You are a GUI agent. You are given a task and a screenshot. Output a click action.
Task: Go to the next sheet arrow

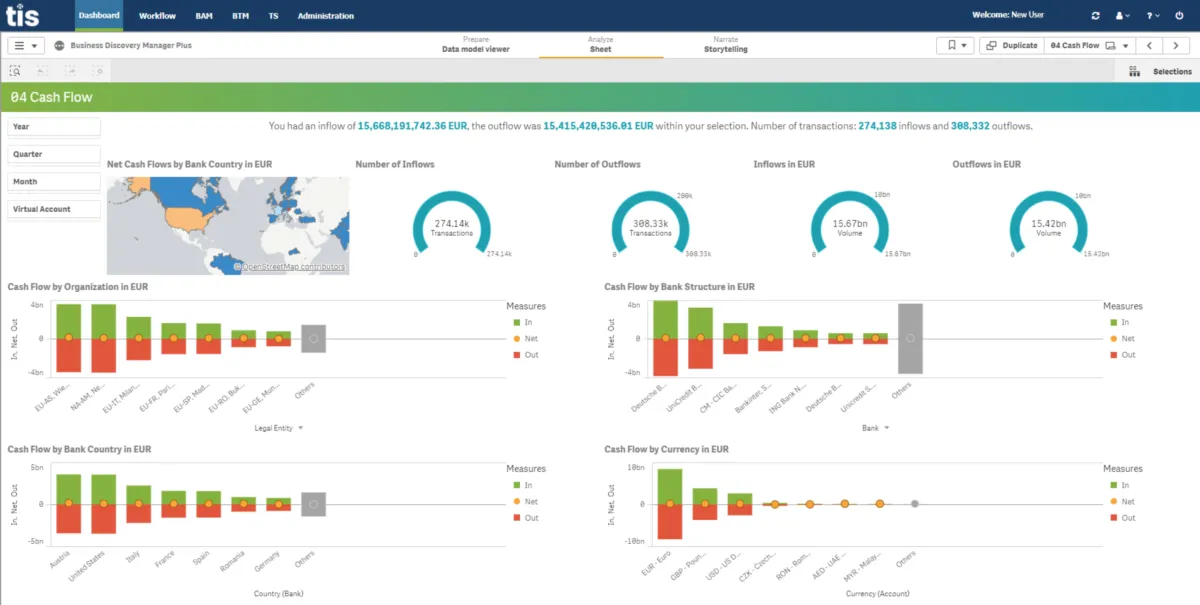click(x=1177, y=45)
